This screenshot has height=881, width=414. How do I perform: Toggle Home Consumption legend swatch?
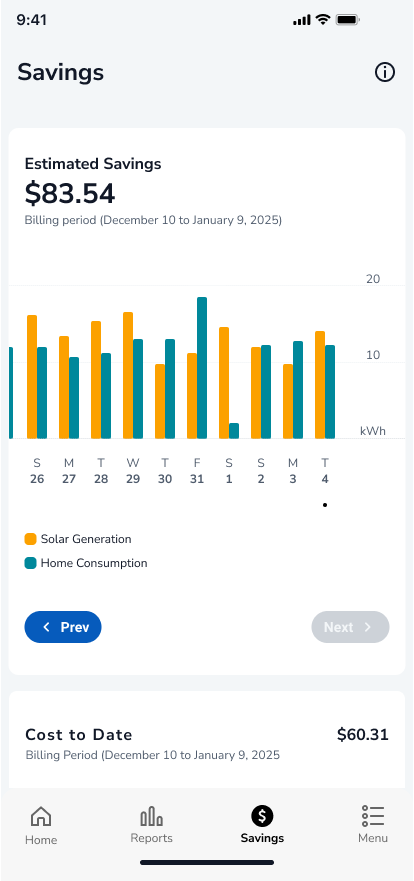(x=30, y=563)
